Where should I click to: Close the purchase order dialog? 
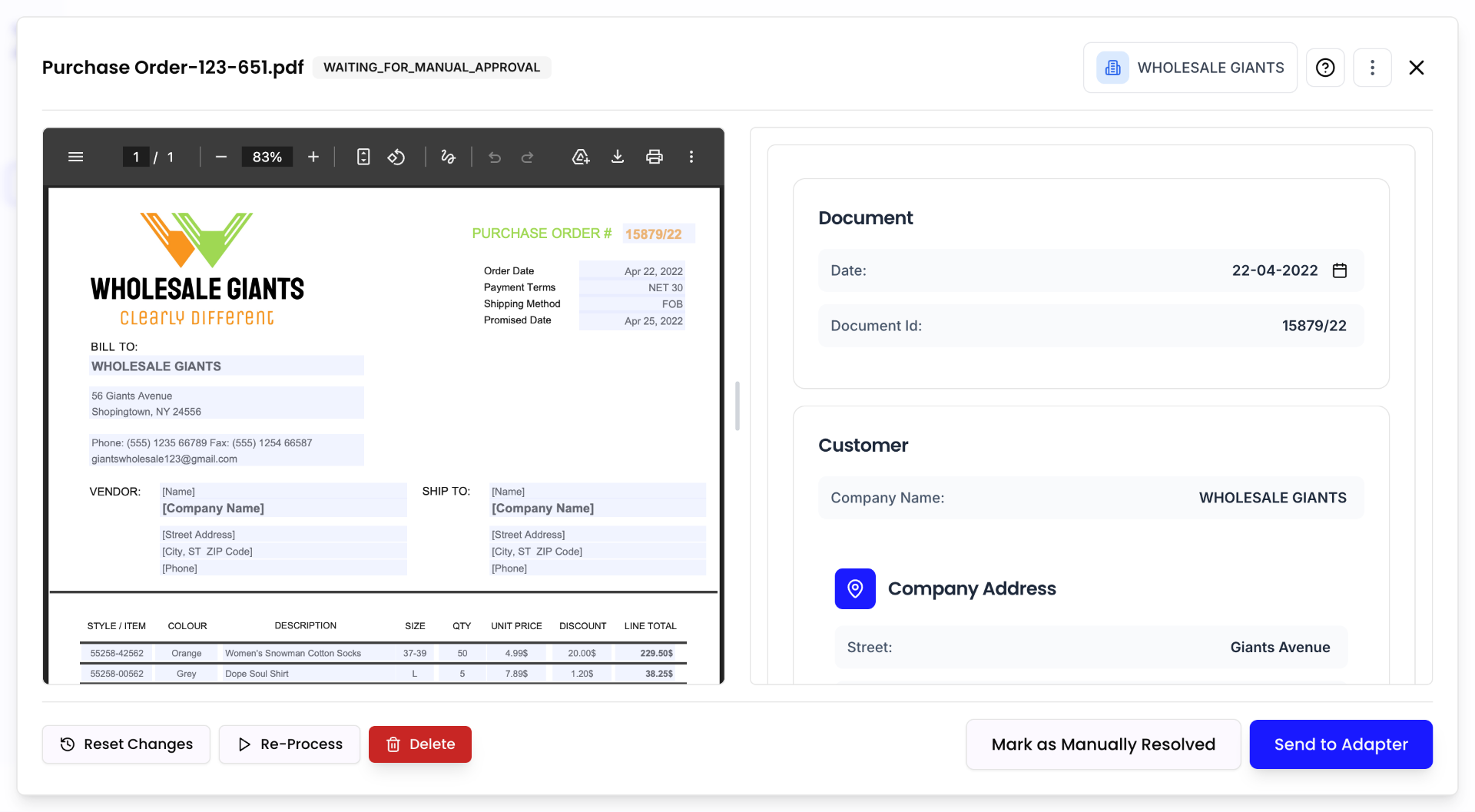[x=1417, y=68]
